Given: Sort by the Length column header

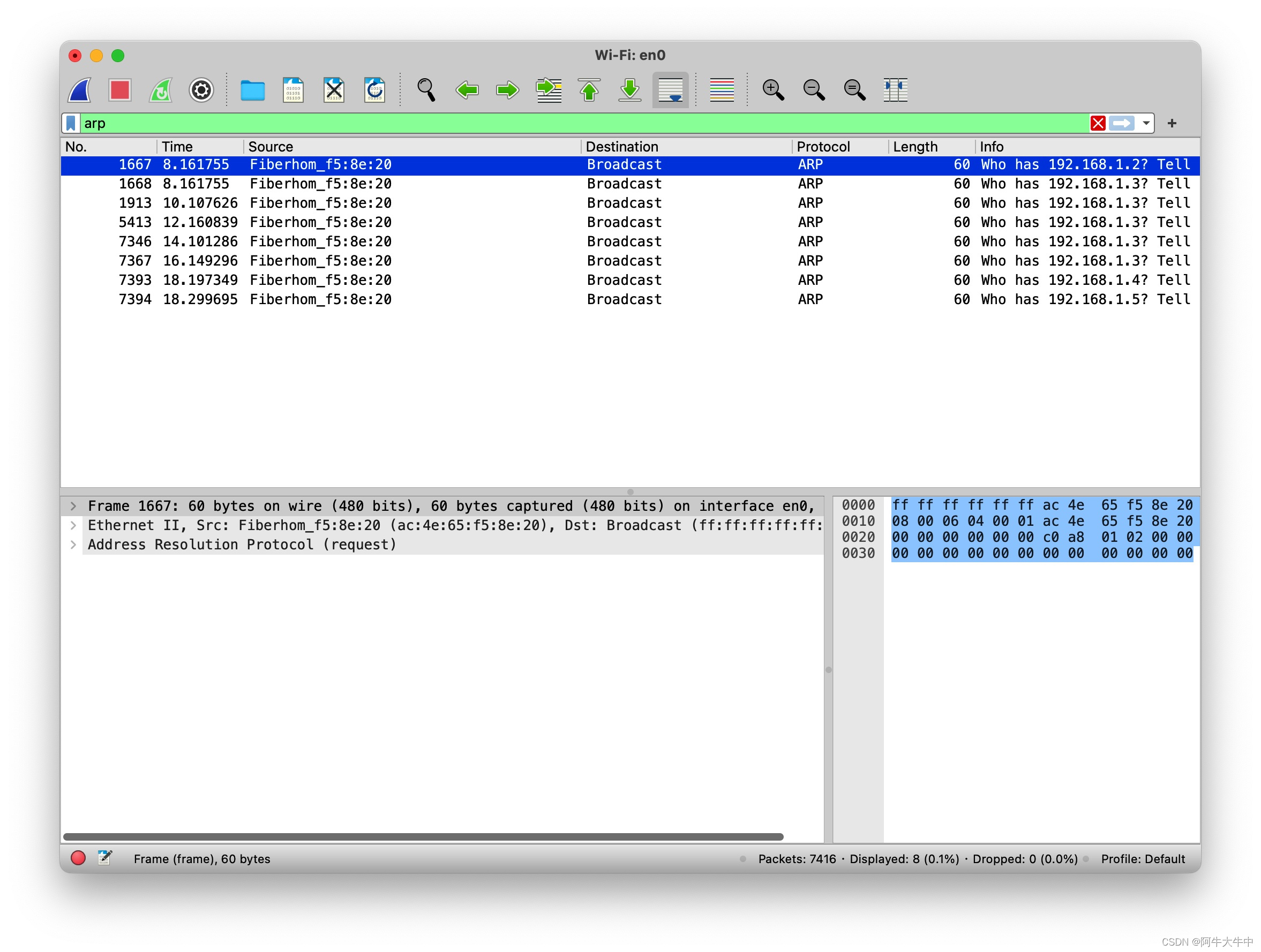Looking at the screenshot, I should point(932,146).
